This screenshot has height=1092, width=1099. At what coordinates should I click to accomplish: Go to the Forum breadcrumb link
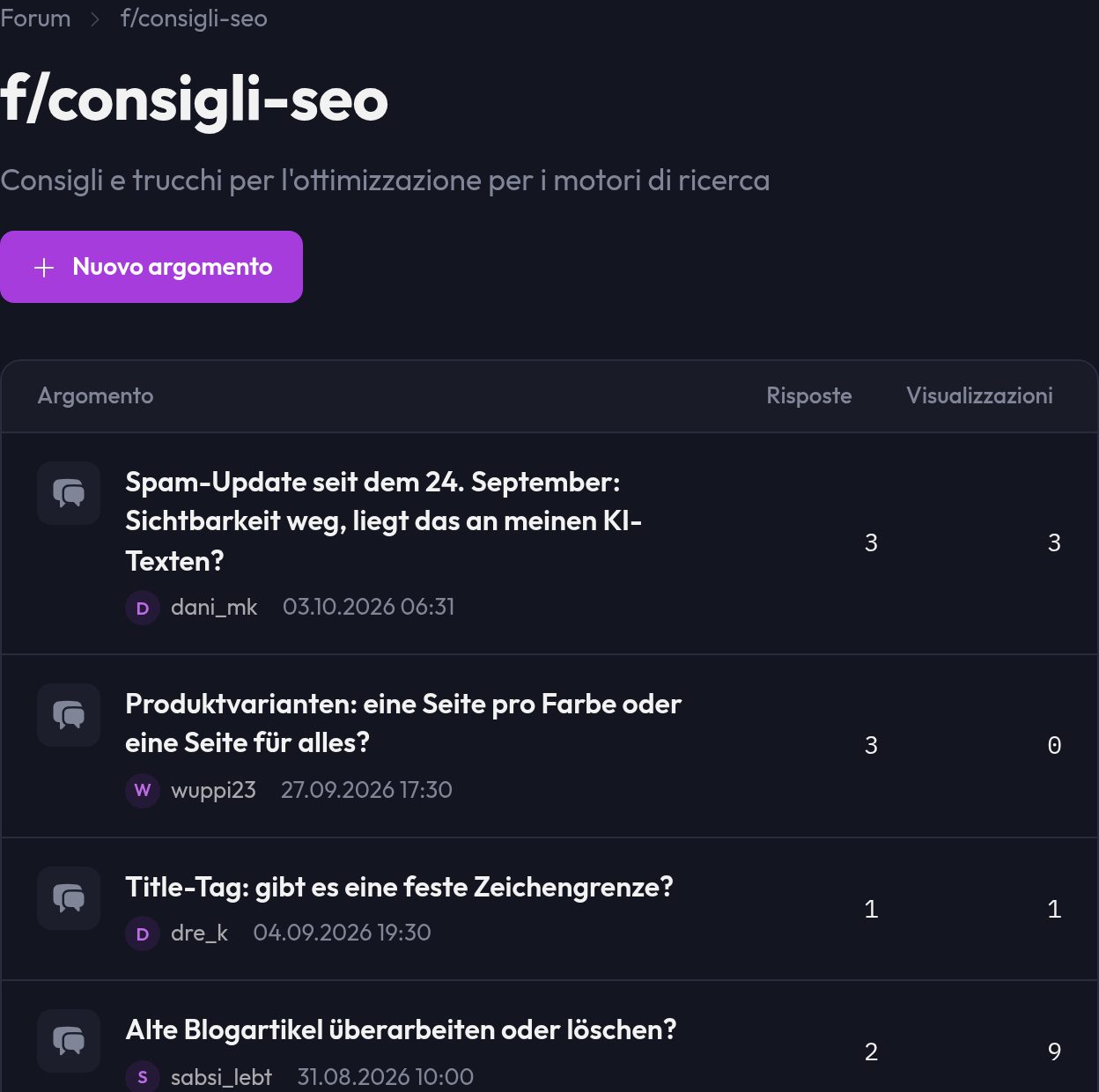click(x=35, y=18)
